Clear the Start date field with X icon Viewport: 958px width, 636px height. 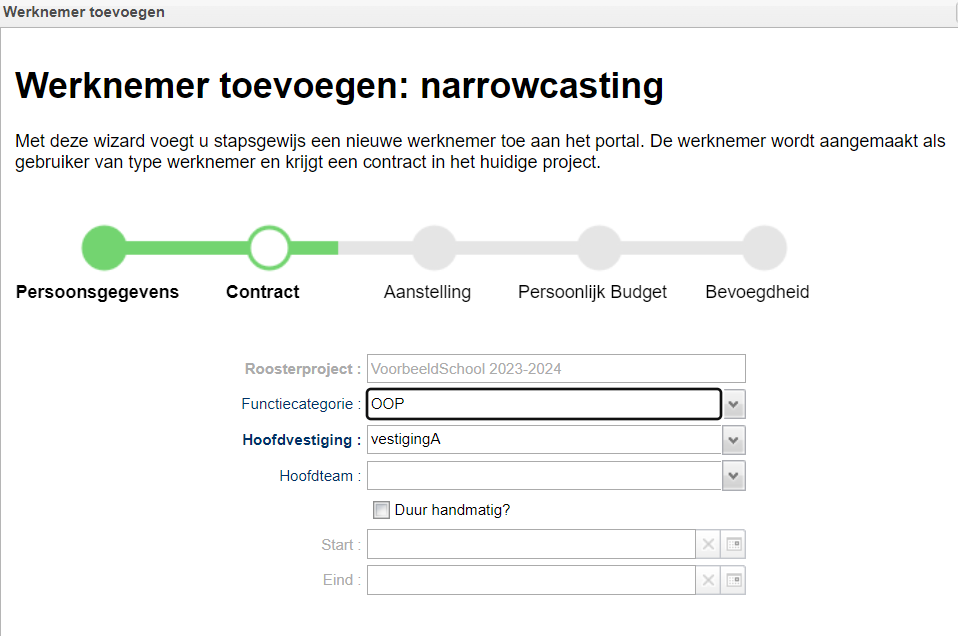click(x=708, y=544)
